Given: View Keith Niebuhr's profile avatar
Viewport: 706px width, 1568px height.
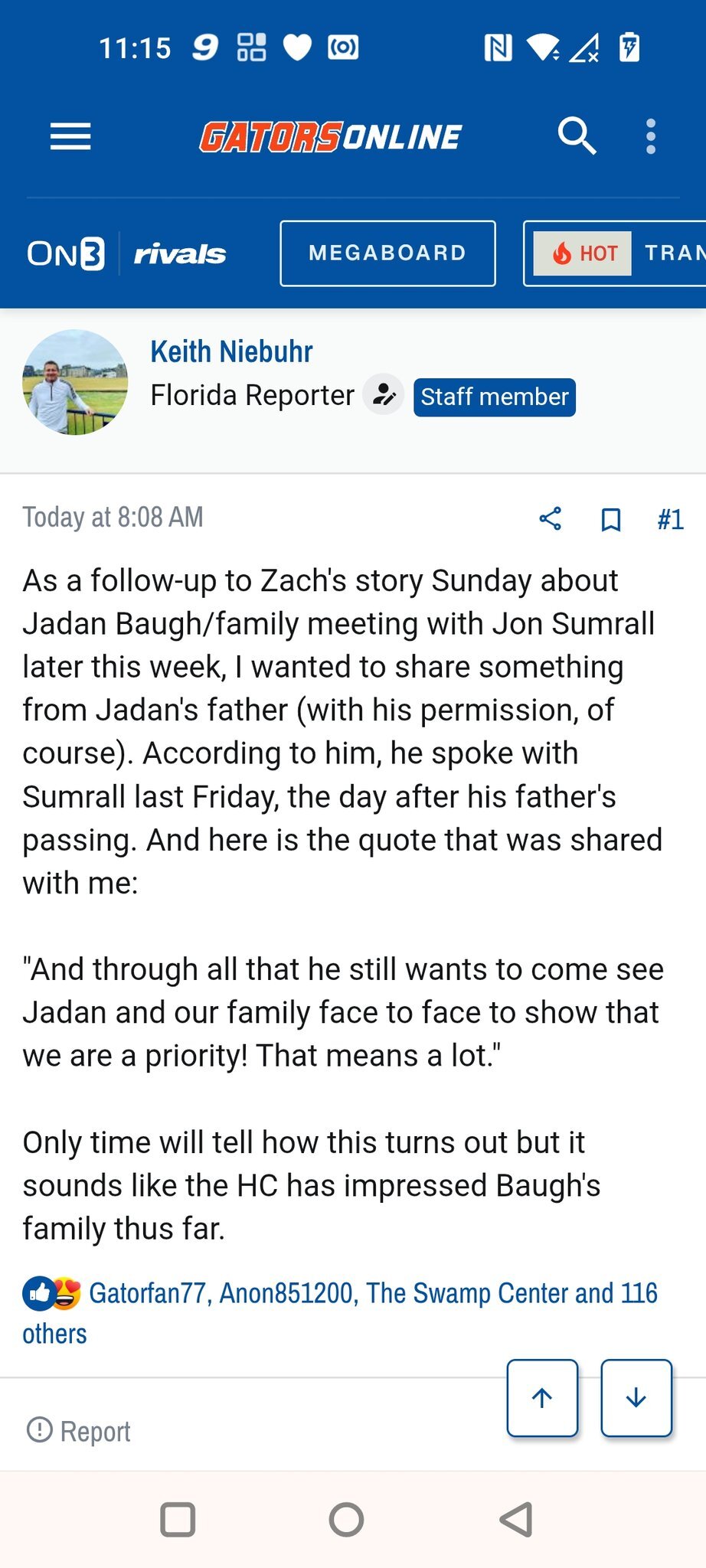Looking at the screenshot, I should 75,382.
